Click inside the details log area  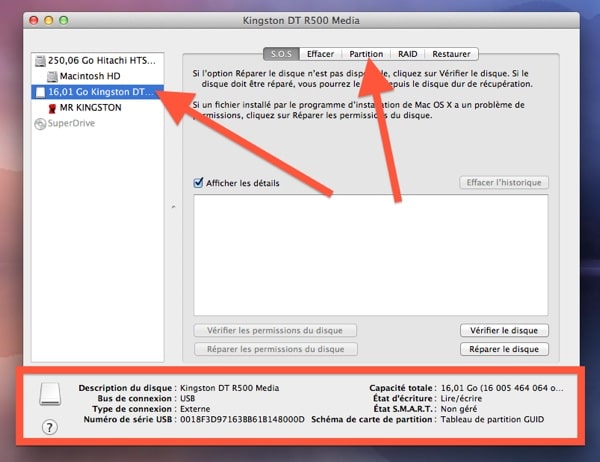pos(371,255)
